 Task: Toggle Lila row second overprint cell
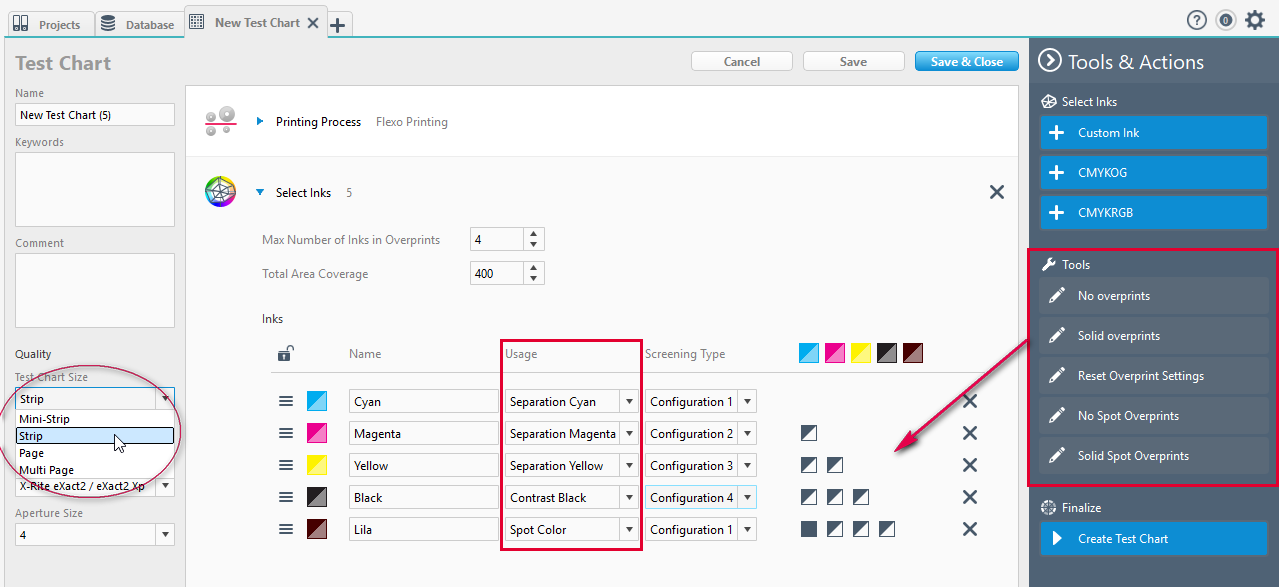point(835,529)
